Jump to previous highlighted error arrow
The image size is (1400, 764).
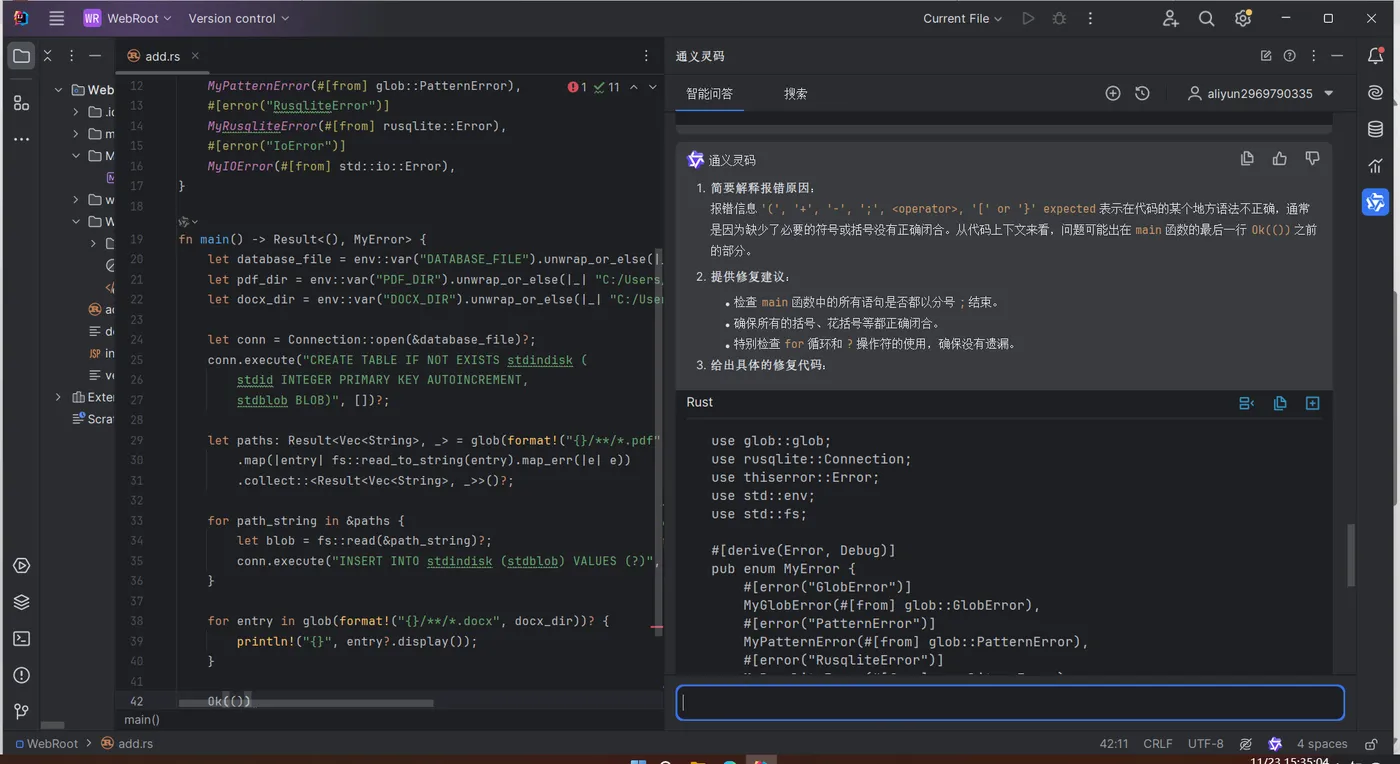pyautogui.click(x=633, y=87)
